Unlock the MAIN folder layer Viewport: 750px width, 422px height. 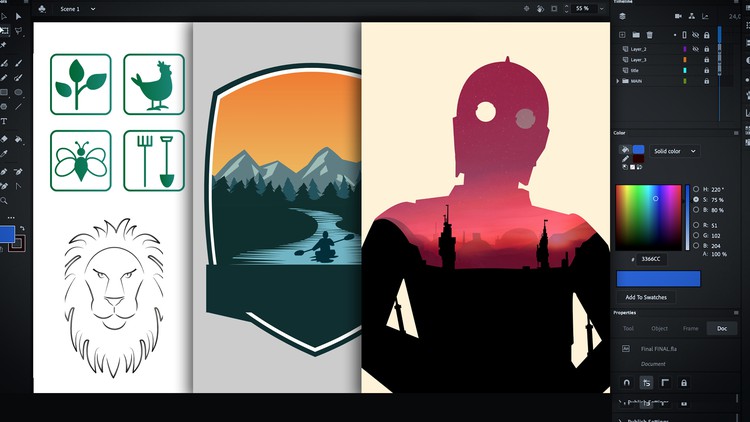(x=706, y=81)
